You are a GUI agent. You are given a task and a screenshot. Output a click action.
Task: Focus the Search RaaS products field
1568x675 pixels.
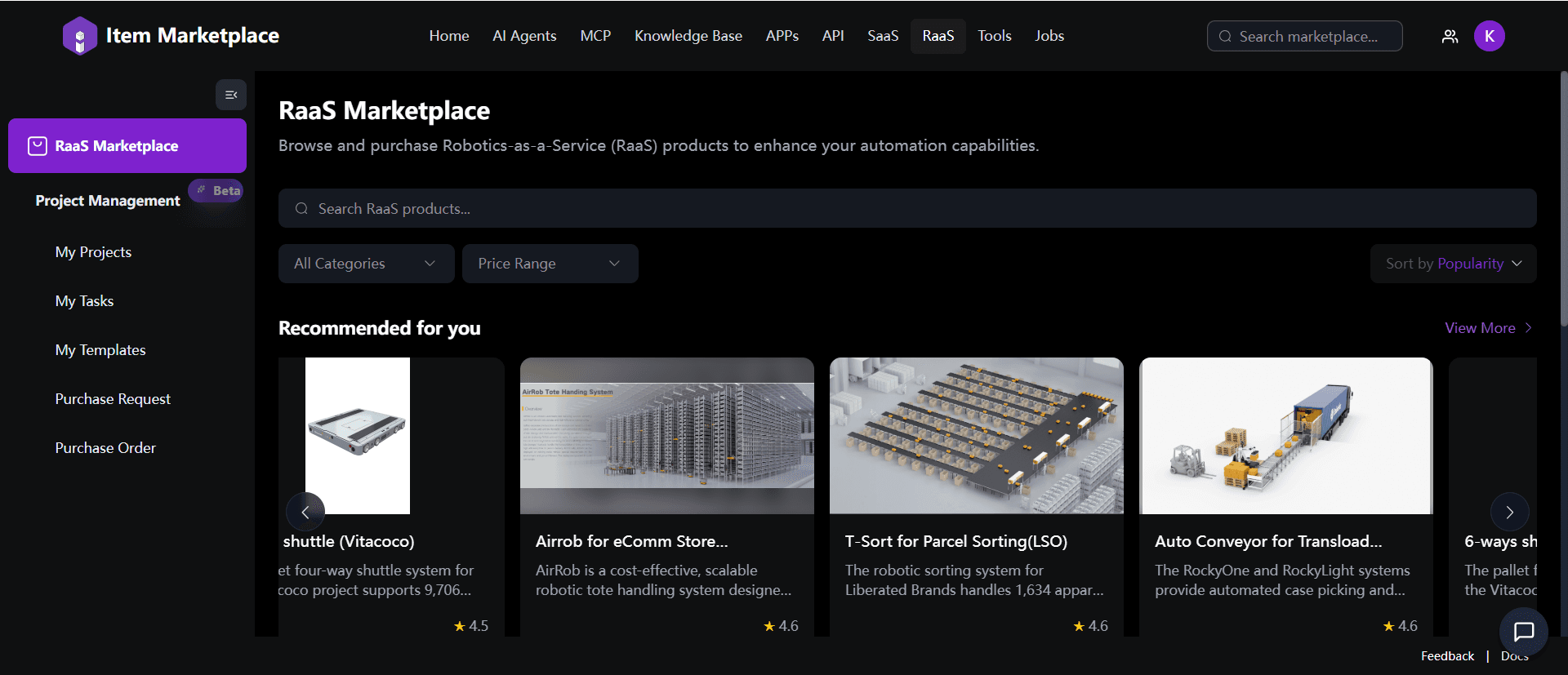(907, 209)
